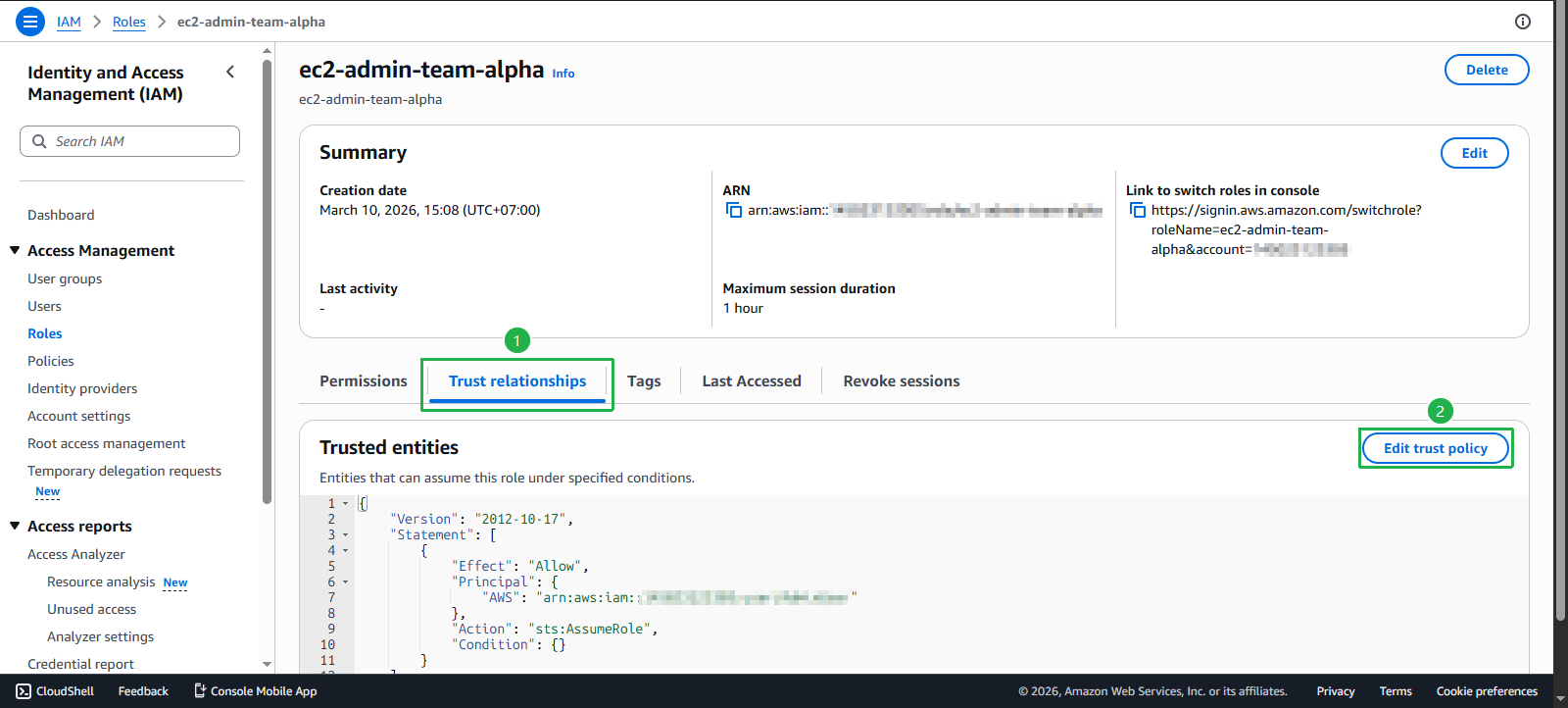Go to Unused access
Image resolution: width=1568 pixels, height=708 pixels.
point(92,609)
